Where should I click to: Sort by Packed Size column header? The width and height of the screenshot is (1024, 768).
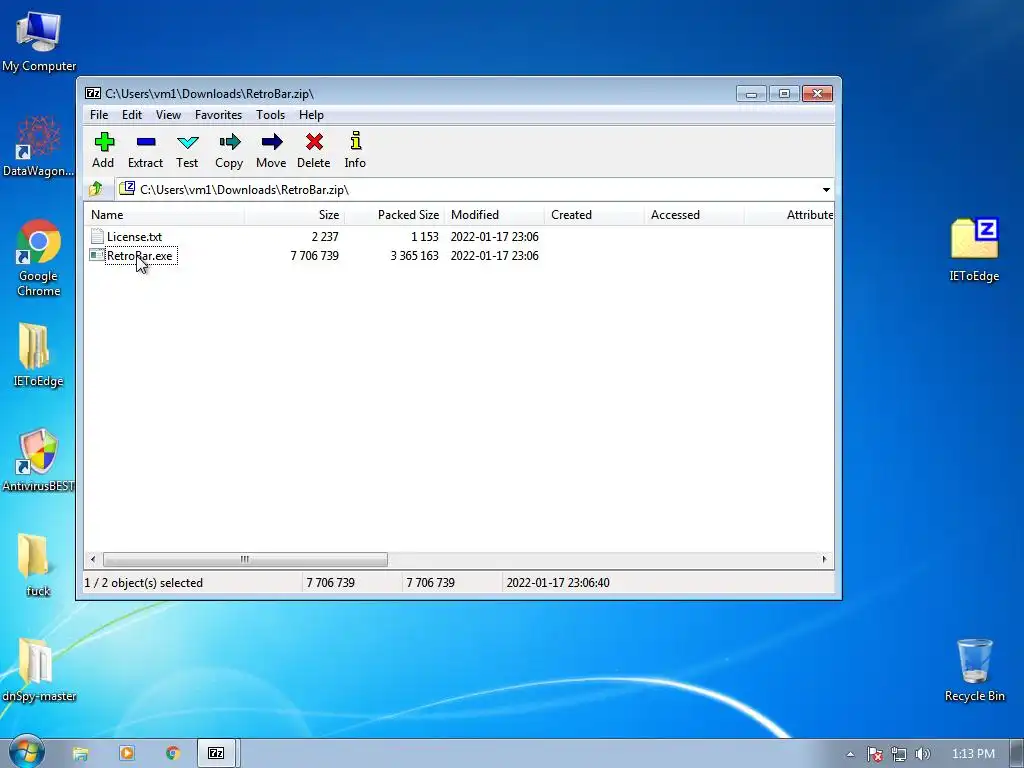click(394, 215)
